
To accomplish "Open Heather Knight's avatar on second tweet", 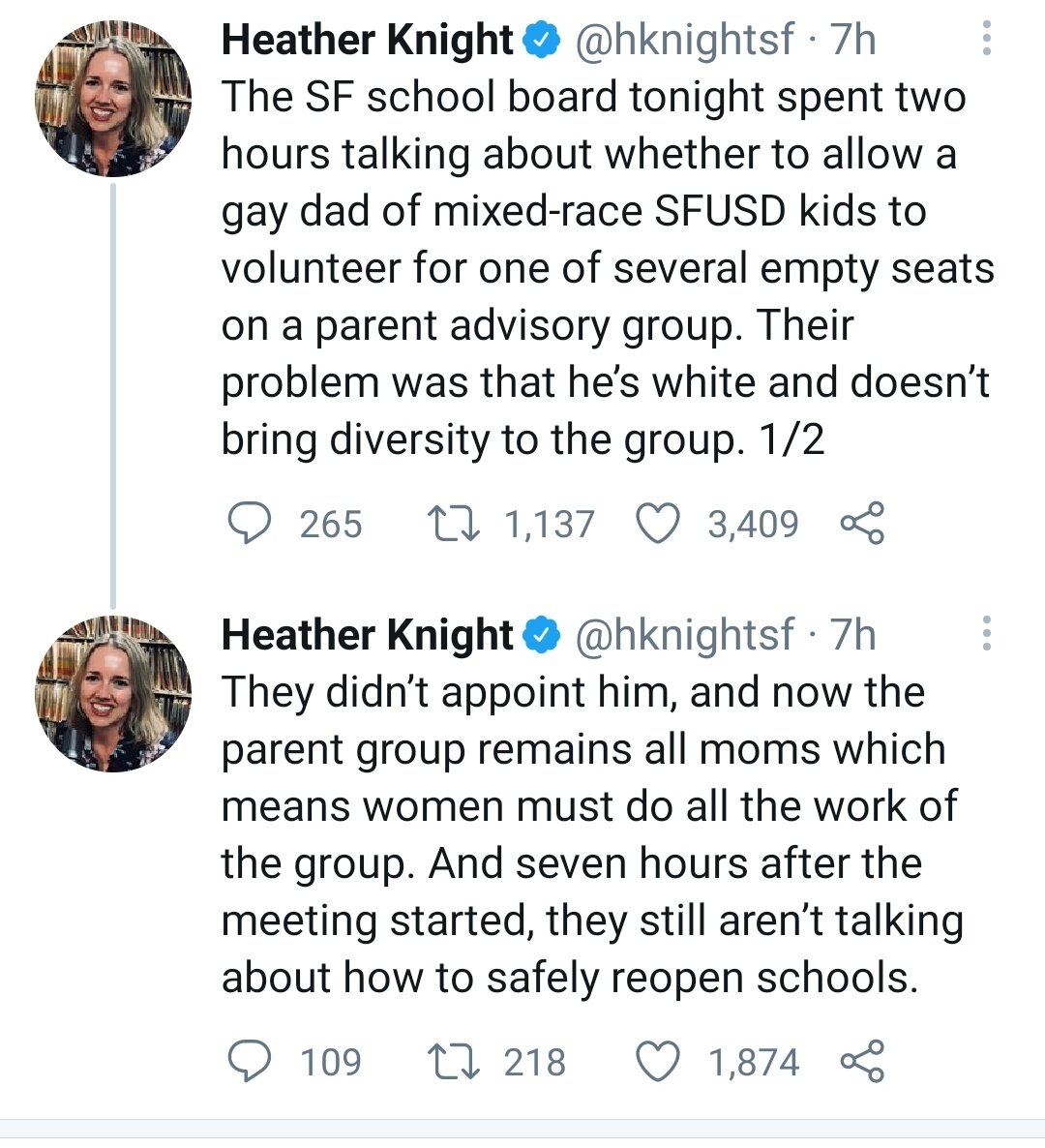I will click(x=113, y=693).
